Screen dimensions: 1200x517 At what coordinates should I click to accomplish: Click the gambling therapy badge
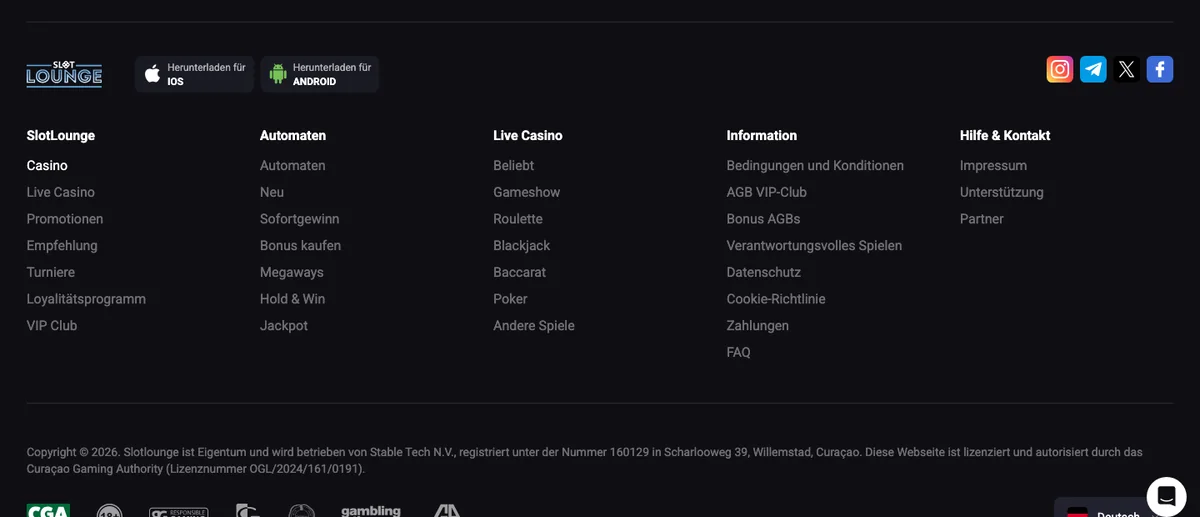tap(371, 511)
